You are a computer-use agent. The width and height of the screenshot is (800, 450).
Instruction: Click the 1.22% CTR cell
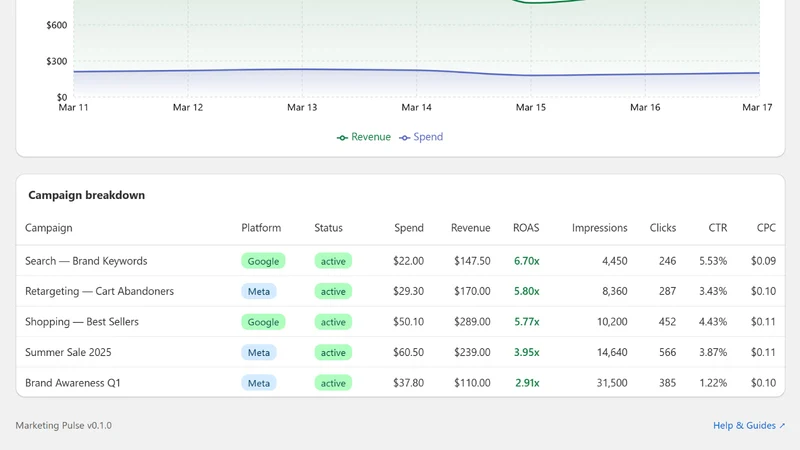coord(713,383)
